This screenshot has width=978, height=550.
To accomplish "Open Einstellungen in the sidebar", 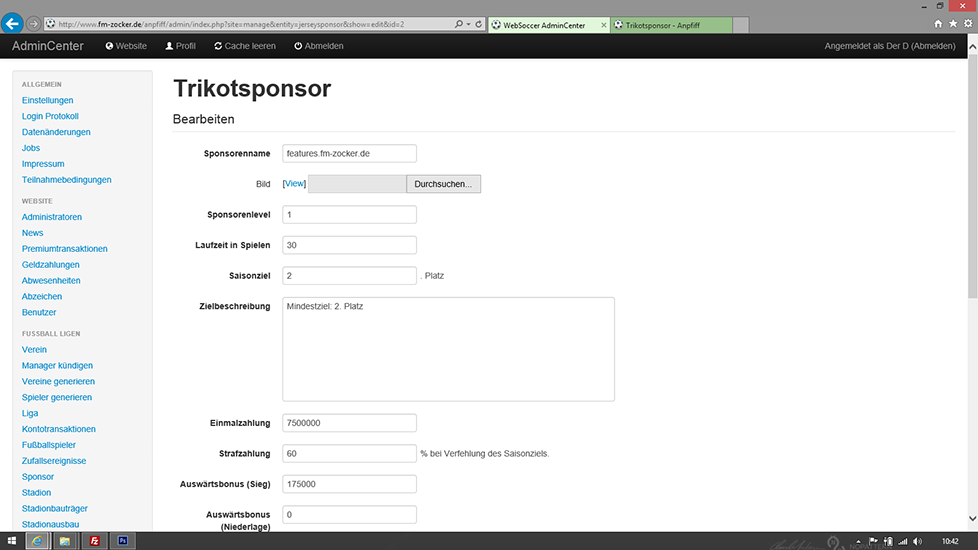I will (x=47, y=100).
